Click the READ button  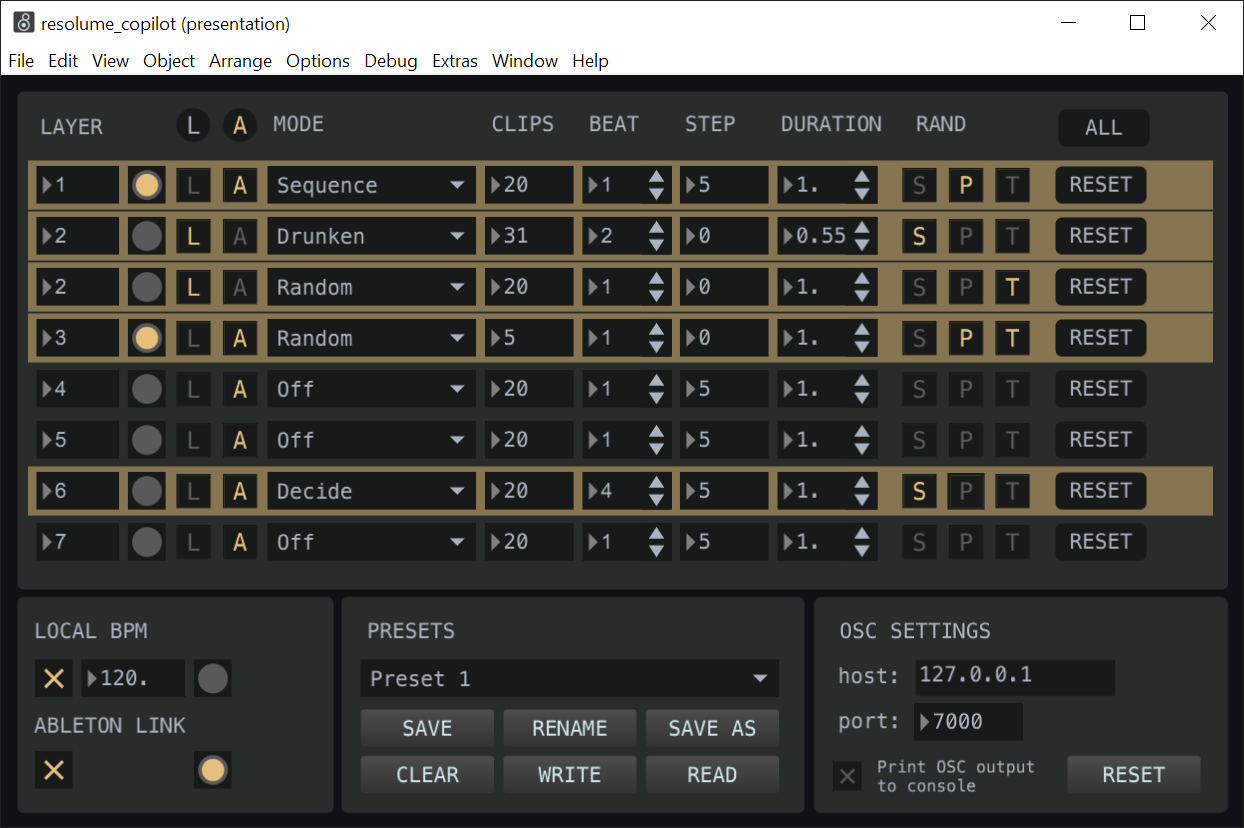(x=712, y=775)
